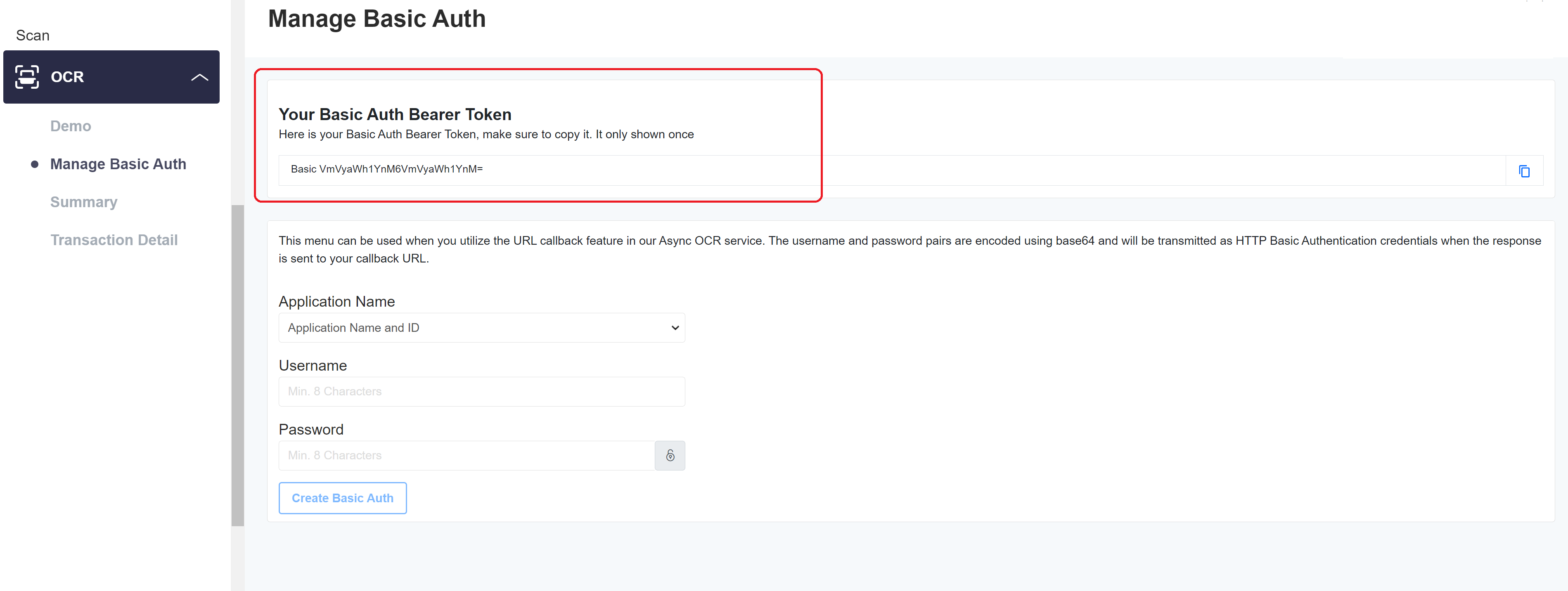Go to Summary page

pos(83,202)
